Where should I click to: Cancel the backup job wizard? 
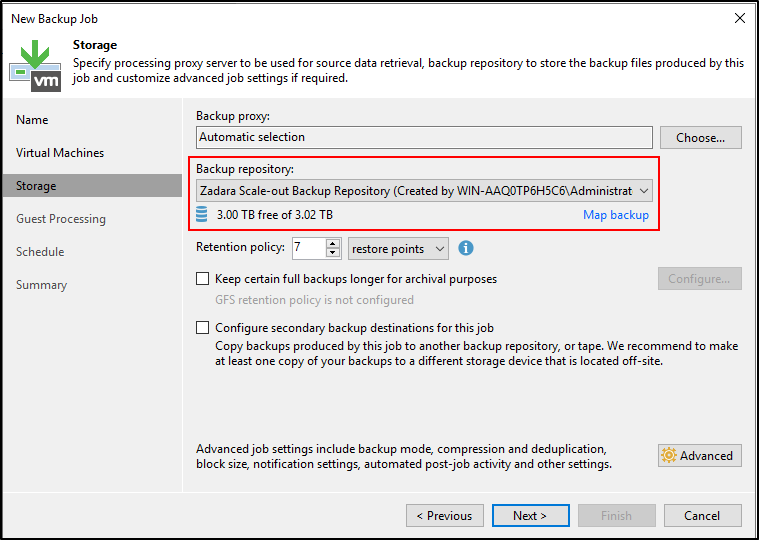[702, 516]
